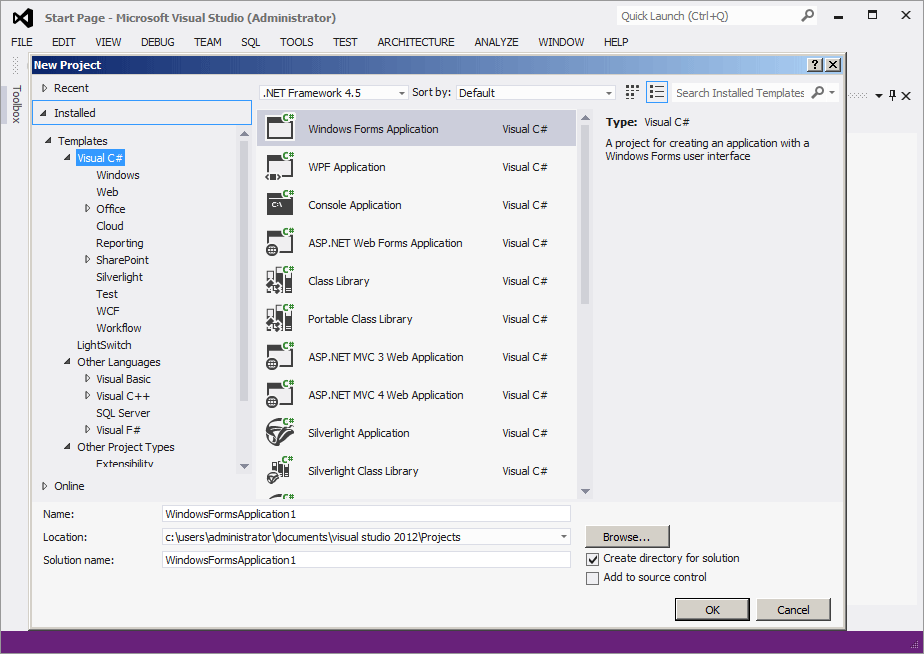Open the TOOLS menu
This screenshot has height=654, width=924.
pyautogui.click(x=296, y=42)
